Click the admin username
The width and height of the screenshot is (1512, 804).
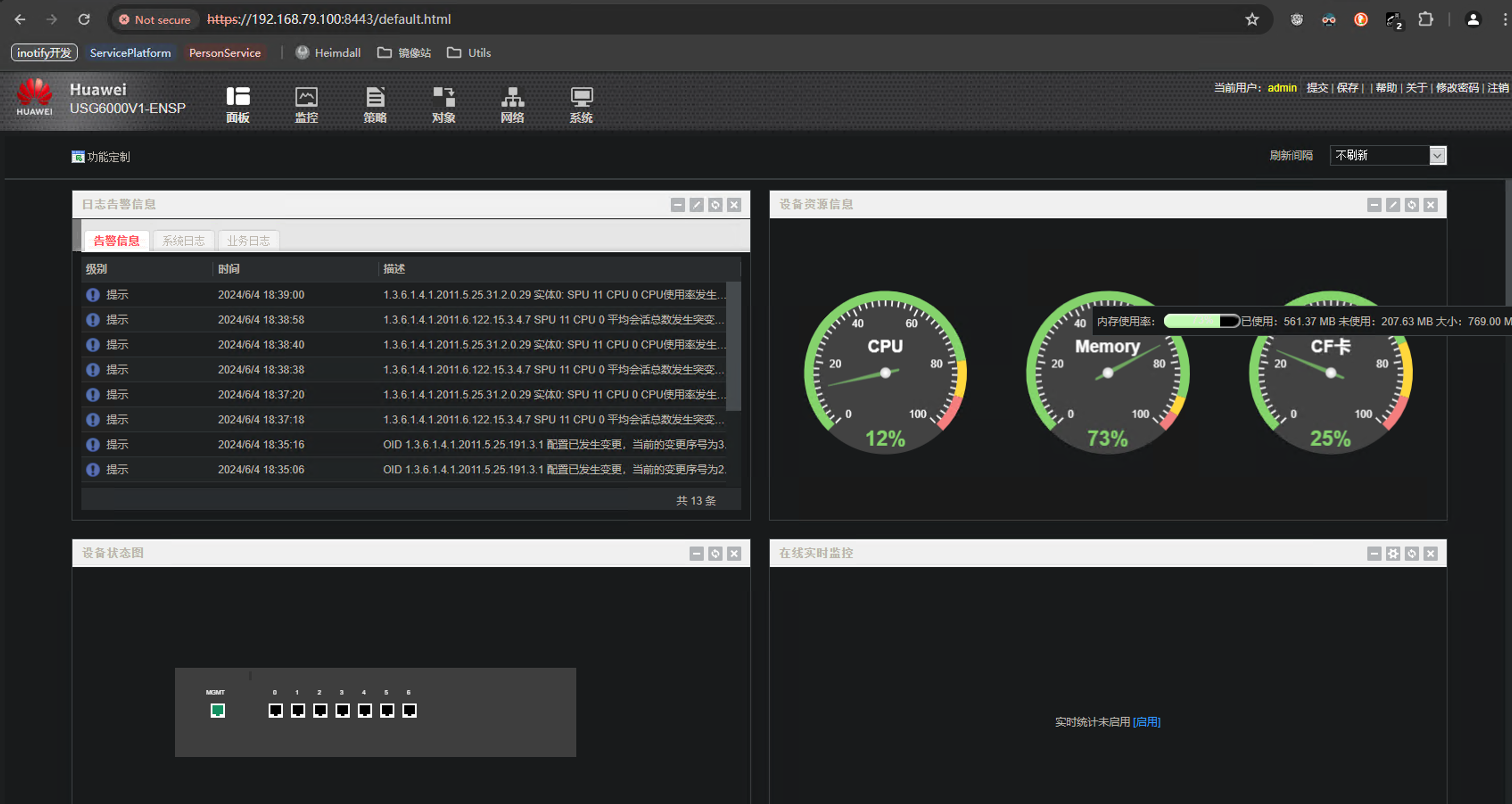1282,88
